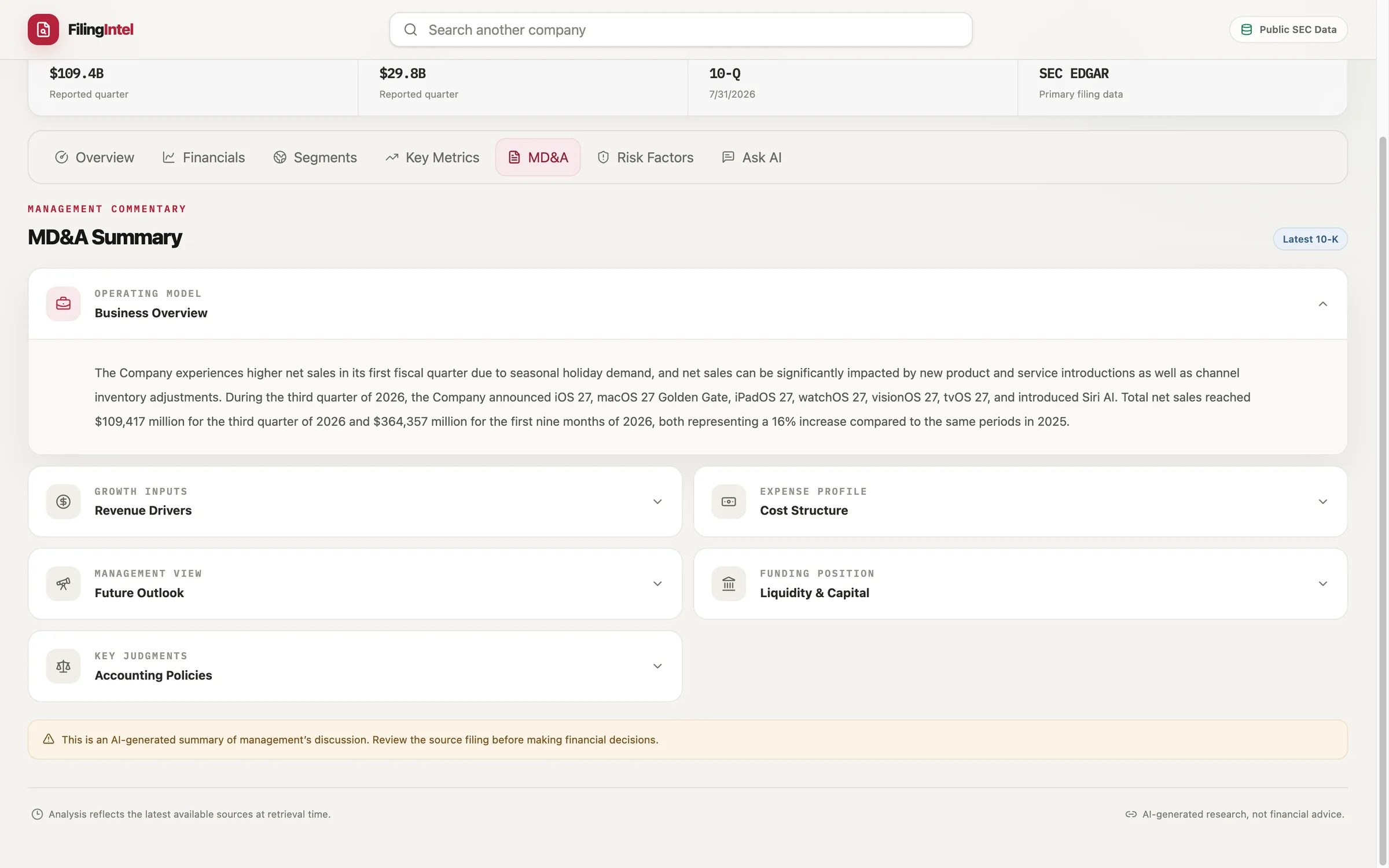Click the GROWTH INPUTS label
Viewport: 1389px width, 868px height.
click(141, 491)
